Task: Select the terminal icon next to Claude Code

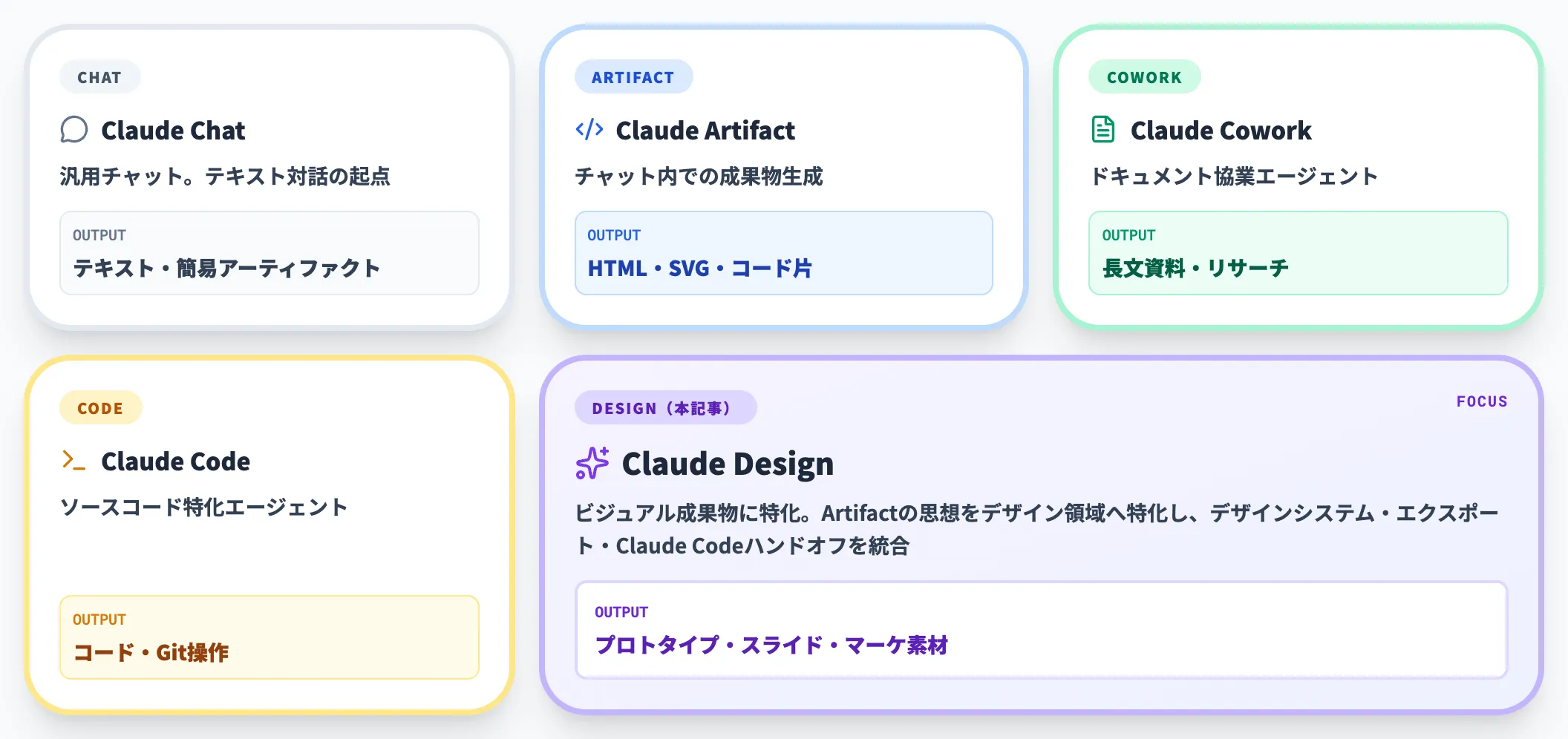Action: [74, 461]
